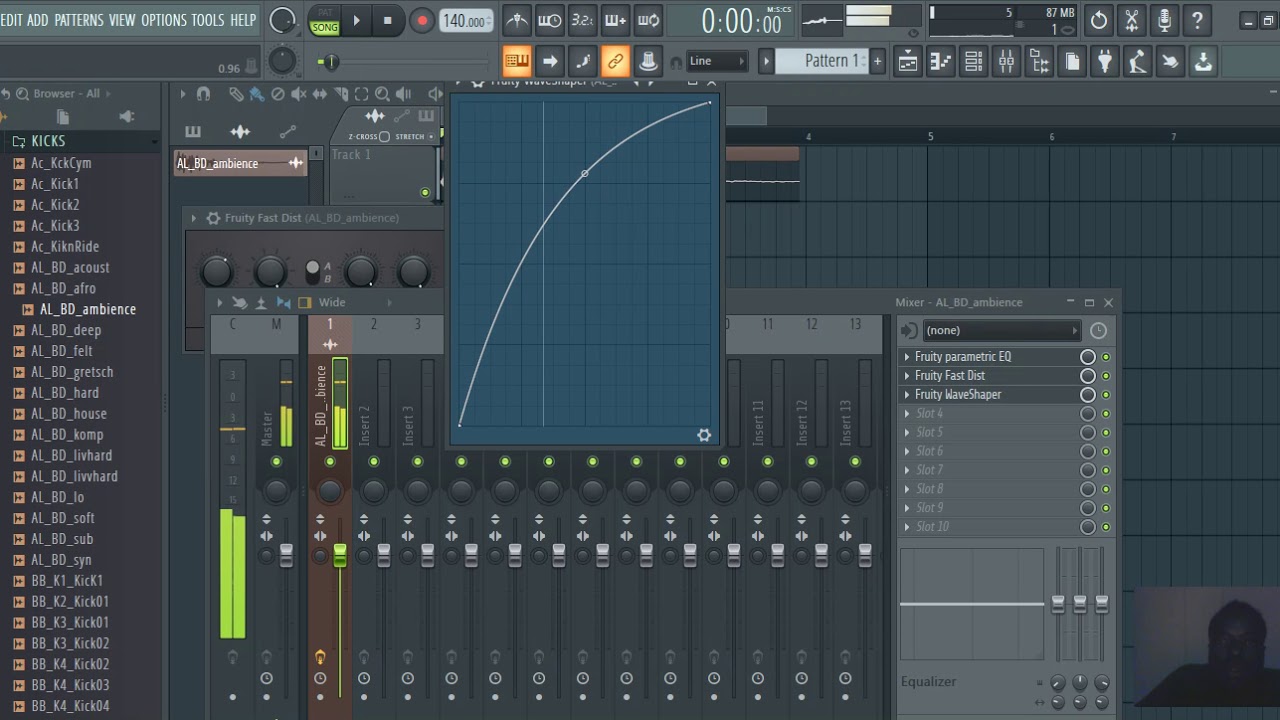Viewport: 1280px width, 720px height.
Task: Enable wait for input to start
Action: (x=550, y=19)
